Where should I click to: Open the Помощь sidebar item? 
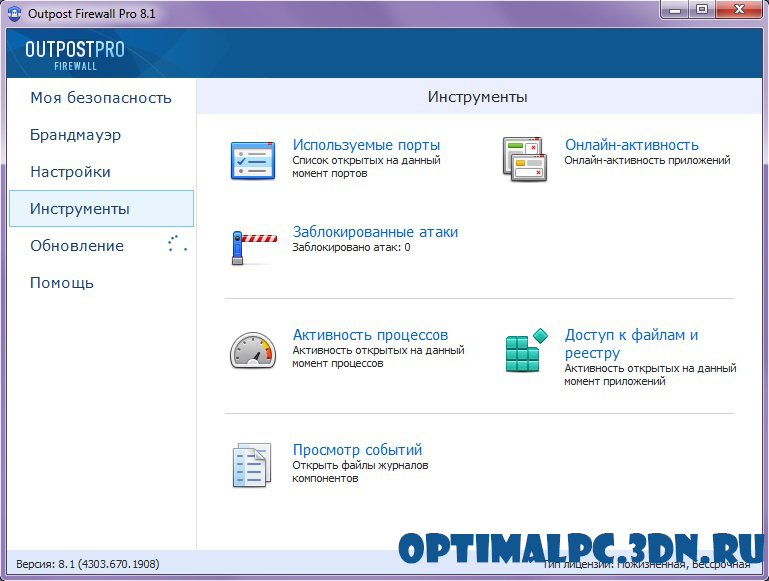click(x=62, y=283)
